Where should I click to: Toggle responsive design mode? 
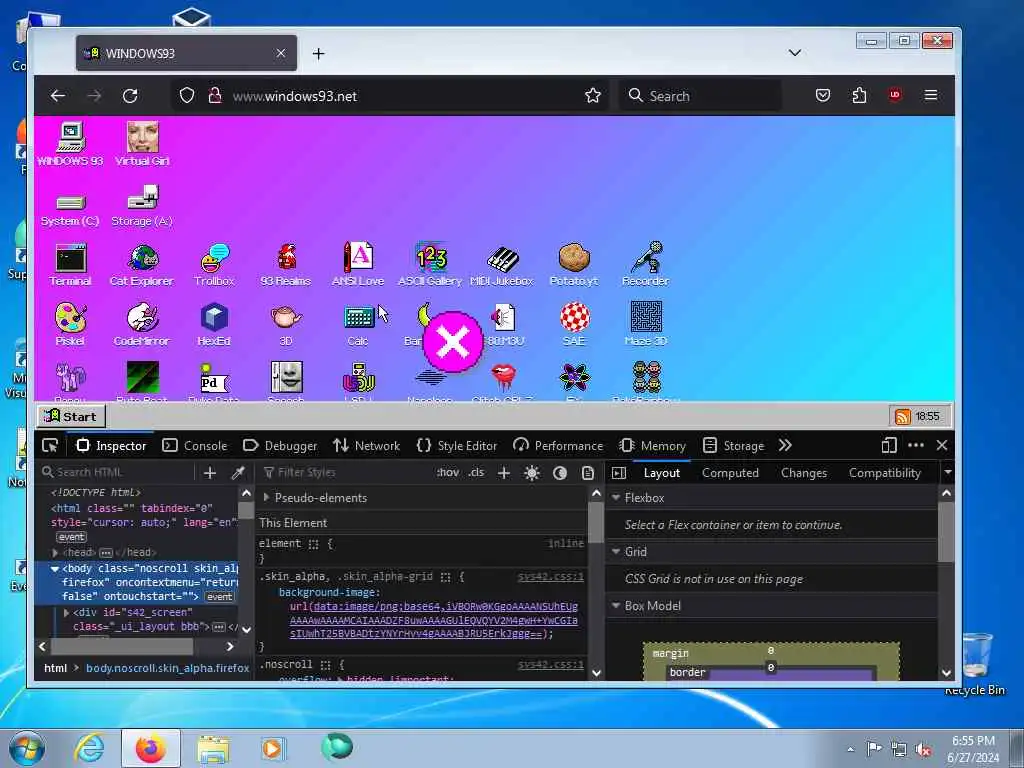coord(889,445)
